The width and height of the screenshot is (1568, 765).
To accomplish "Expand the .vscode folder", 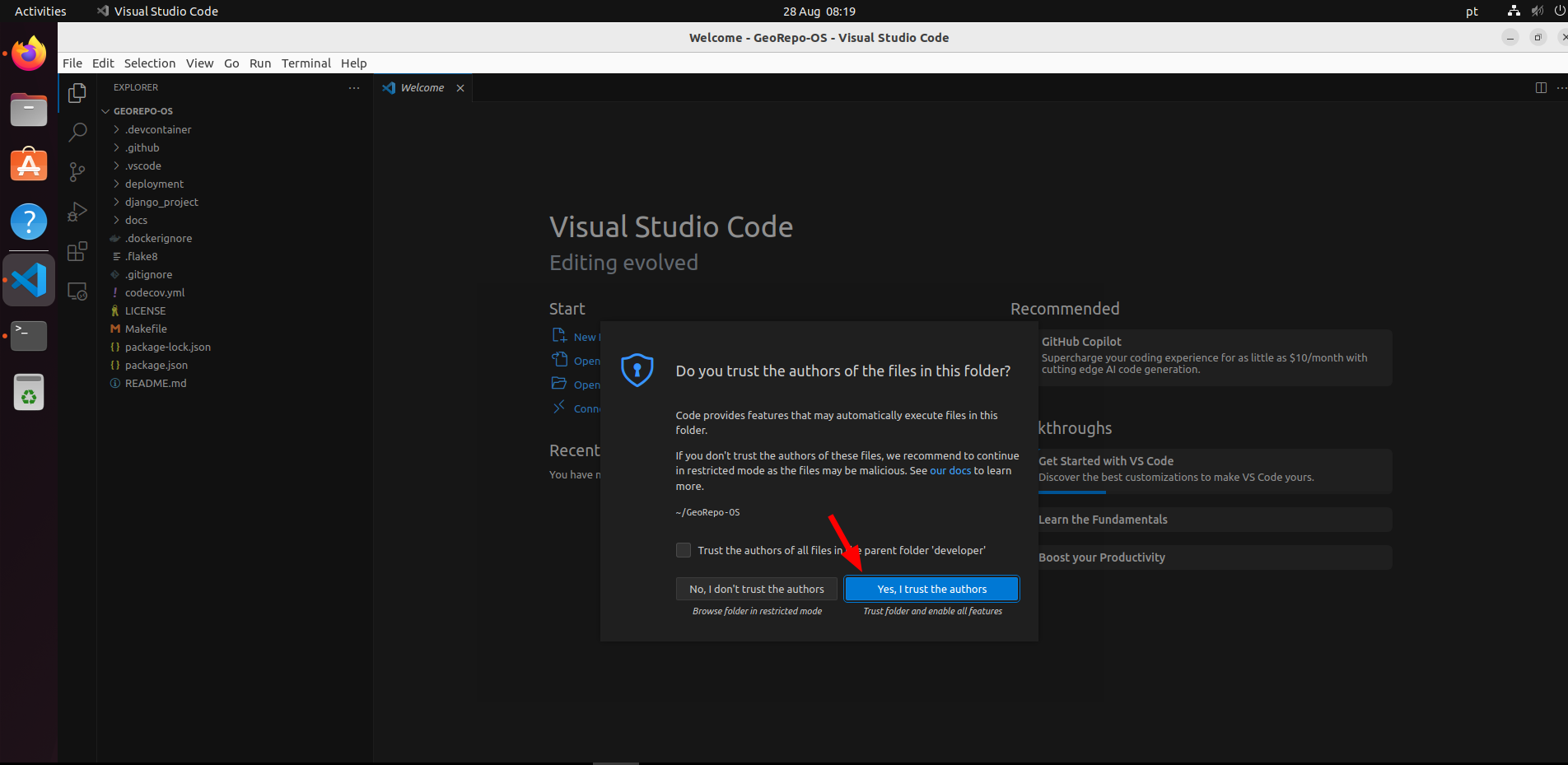I will coord(117,166).
